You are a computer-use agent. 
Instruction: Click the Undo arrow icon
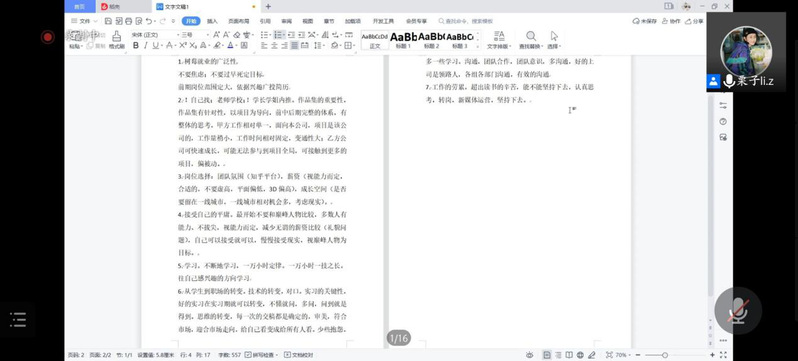coord(149,21)
